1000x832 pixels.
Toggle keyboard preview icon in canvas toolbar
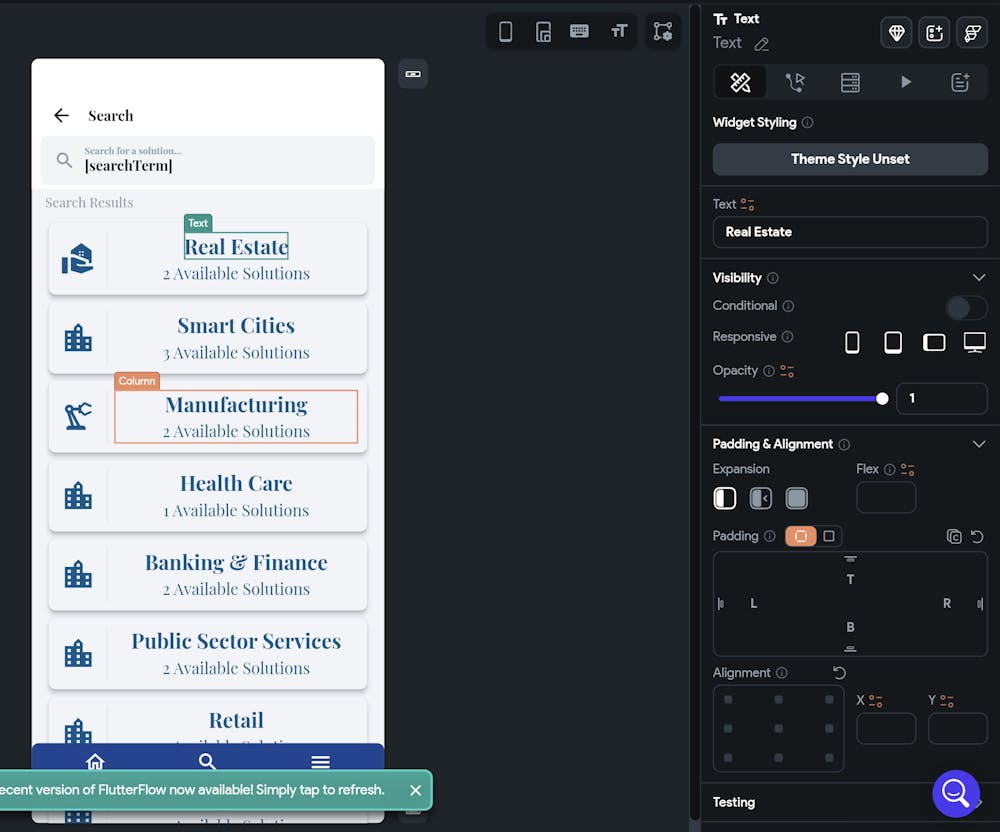point(579,31)
